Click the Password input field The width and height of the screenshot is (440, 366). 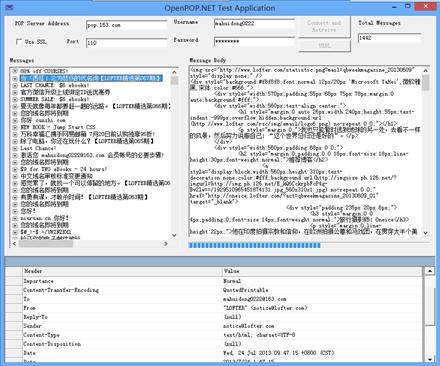pos(254,41)
